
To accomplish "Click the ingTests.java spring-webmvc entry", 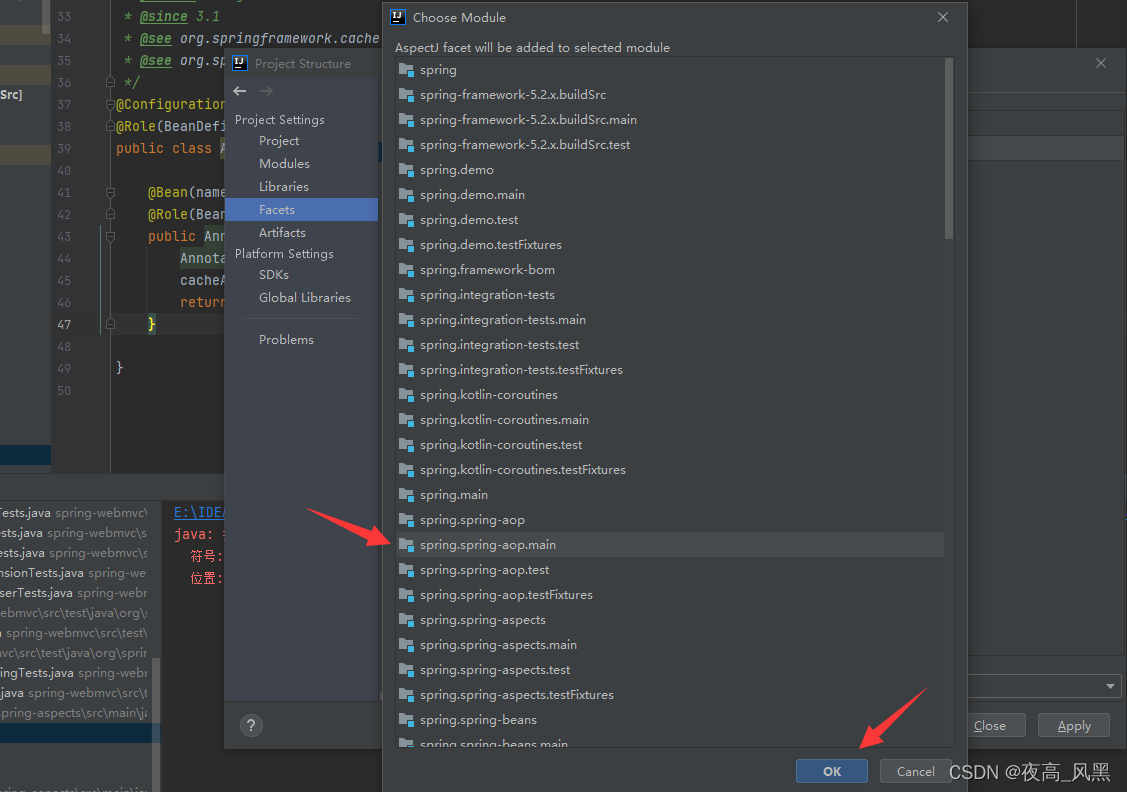I will tap(73, 673).
